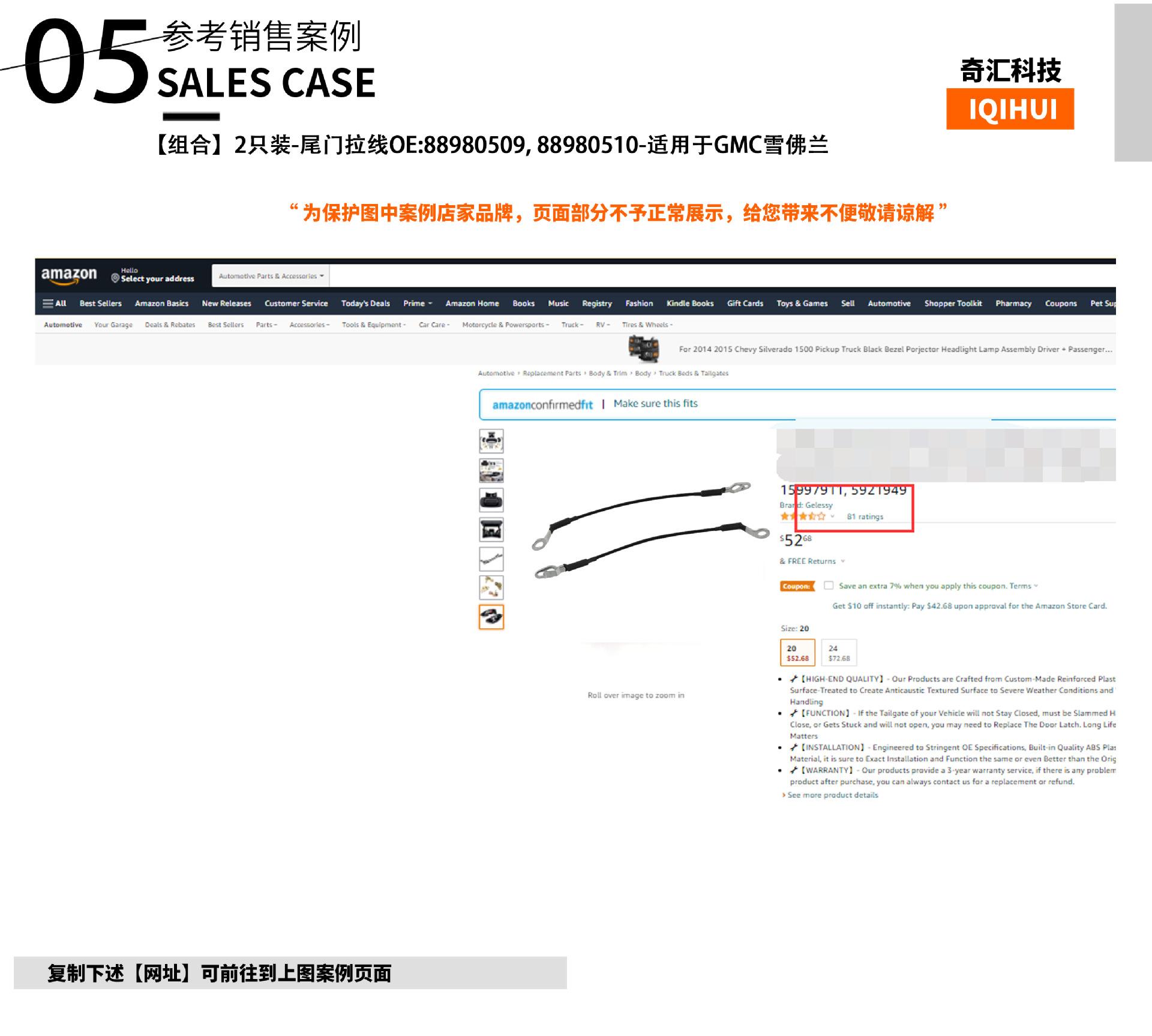Tick the 7% coupon checkbox
Screen dimensions: 1152x1036
[829, 585]
